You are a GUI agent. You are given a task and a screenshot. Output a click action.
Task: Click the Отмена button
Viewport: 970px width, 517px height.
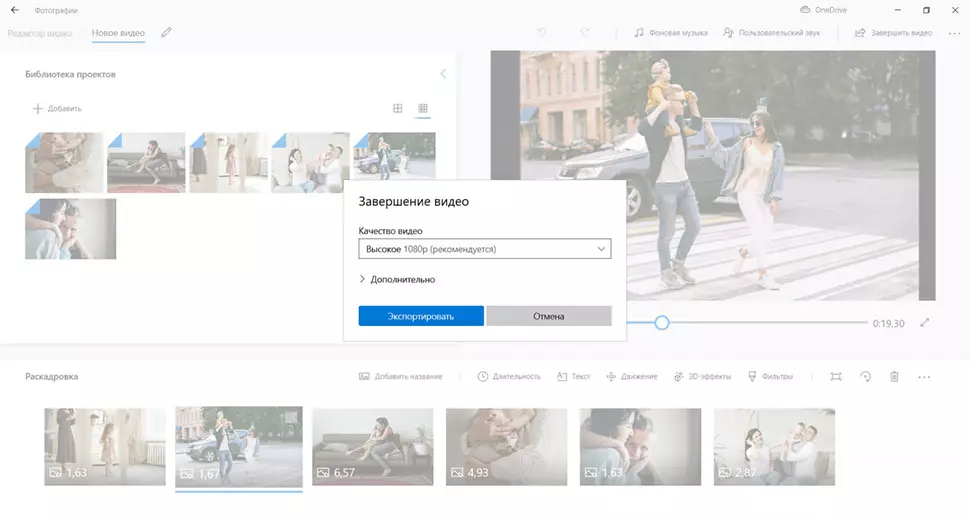548,316
